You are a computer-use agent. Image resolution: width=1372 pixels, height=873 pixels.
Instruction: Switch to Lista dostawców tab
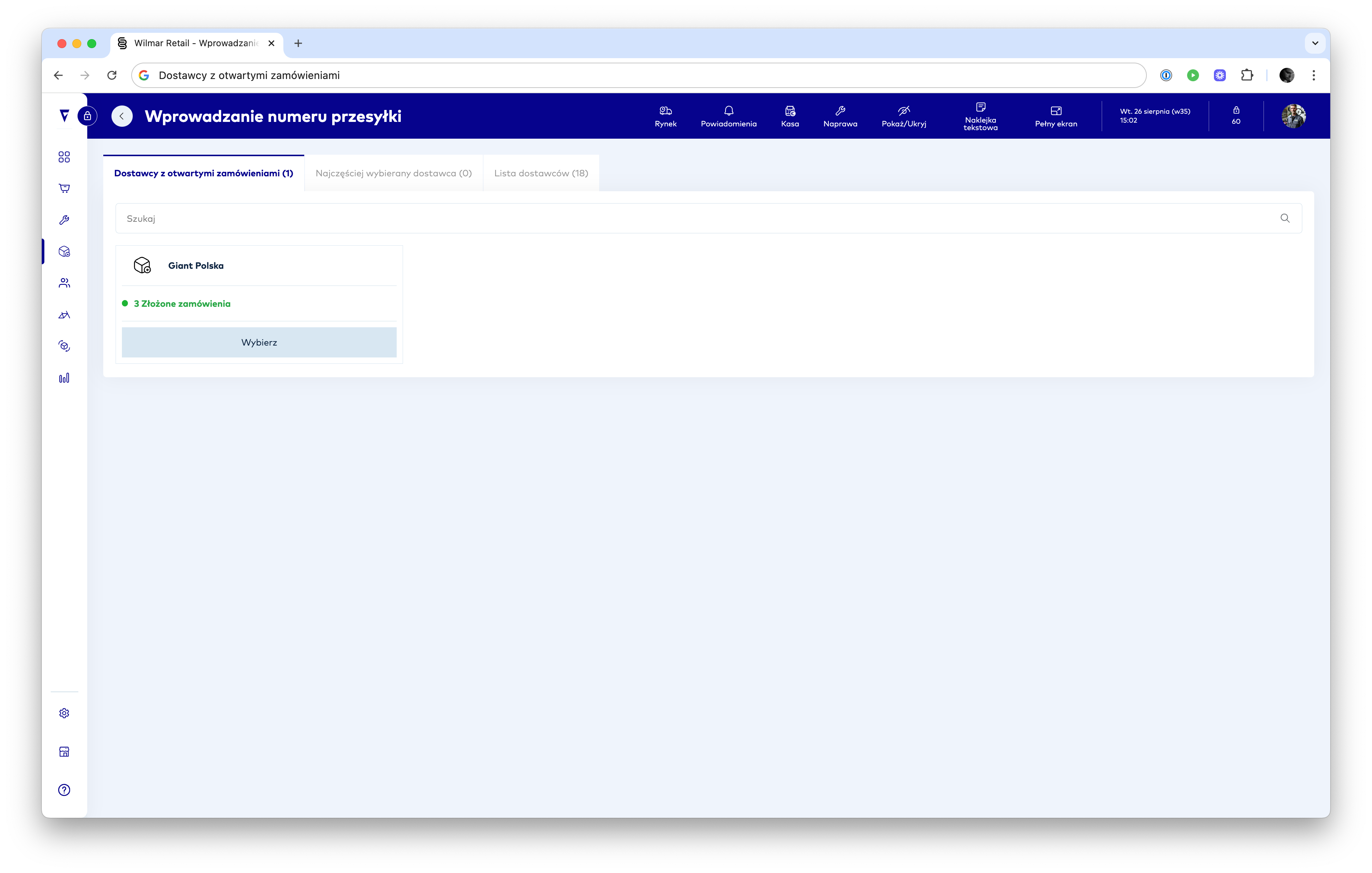541,173
